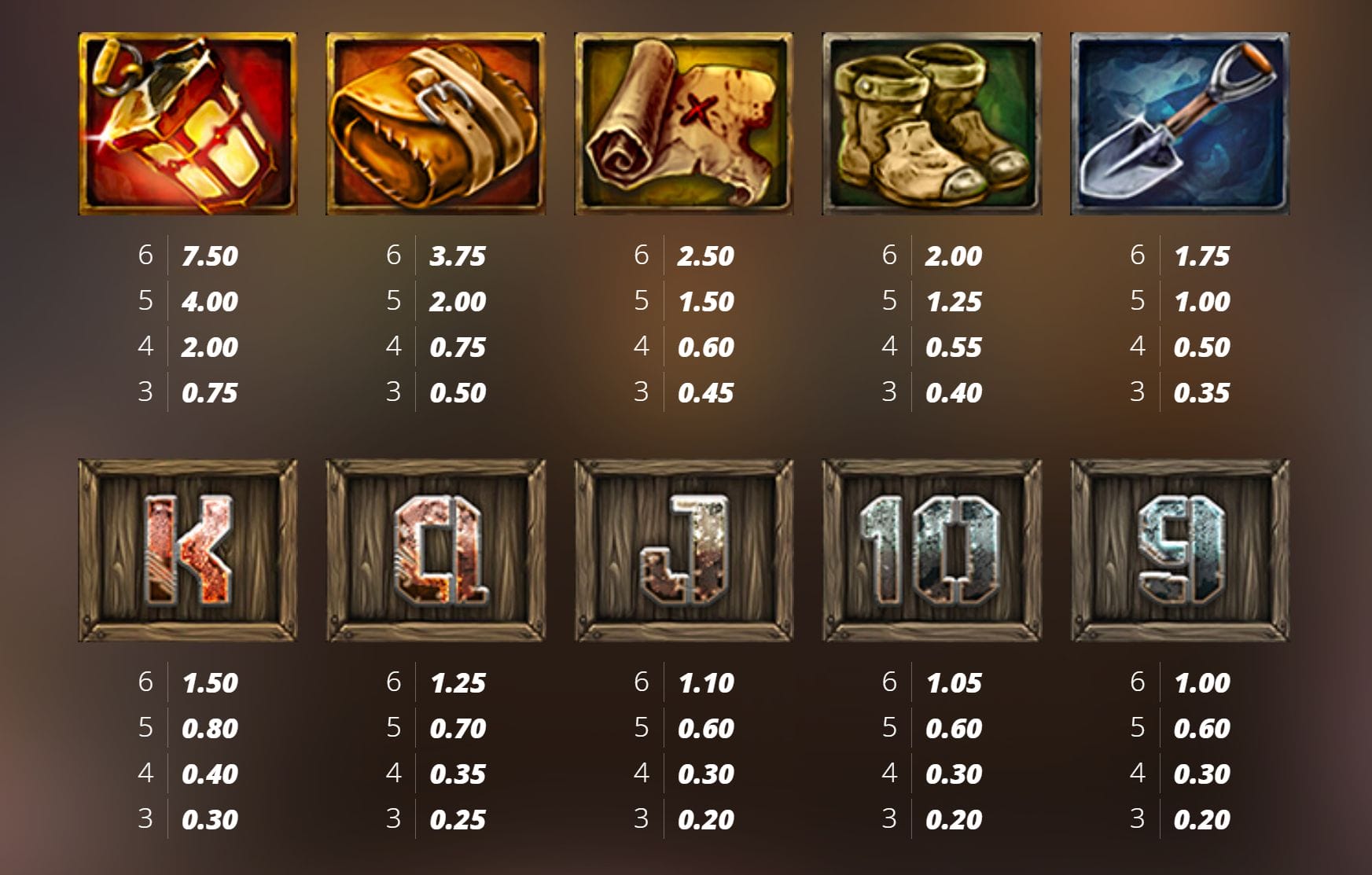Select the J card symbol crate
Screen dimensions: 1372x875
[x=684, y=550]
